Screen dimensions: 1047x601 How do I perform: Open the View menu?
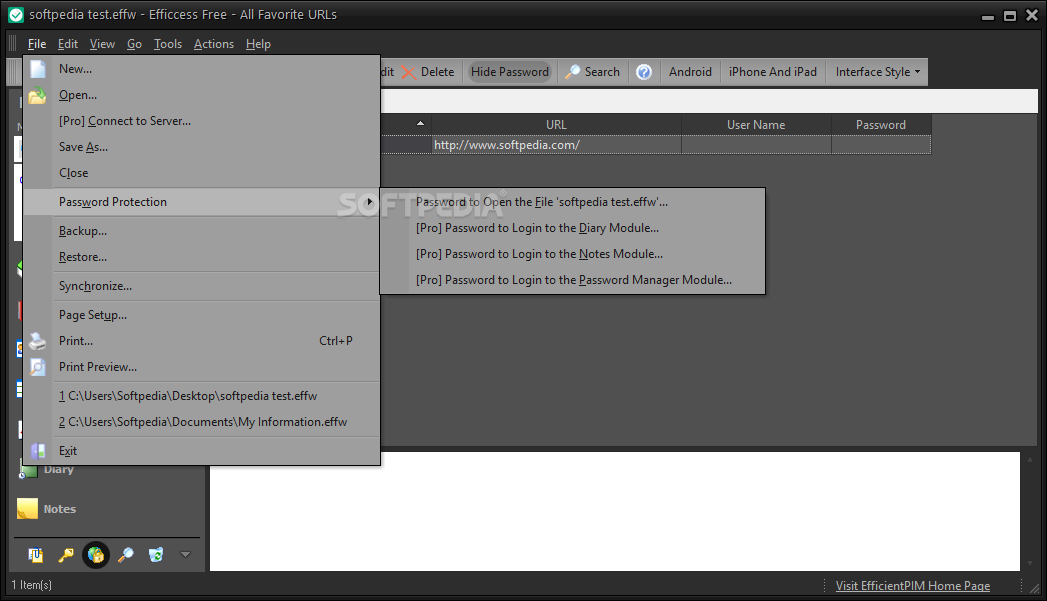(x=102, y=44)
